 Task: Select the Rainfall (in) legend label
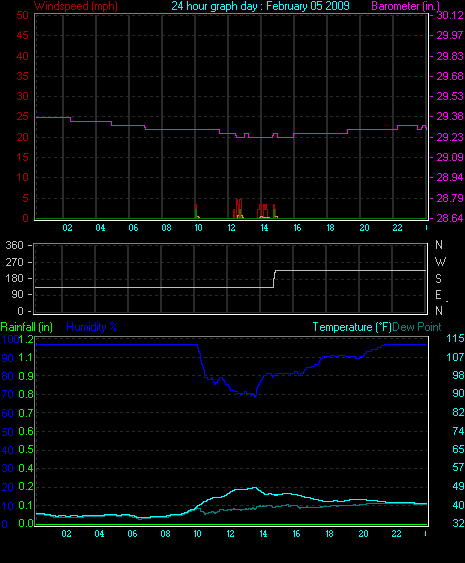[27, 327]
